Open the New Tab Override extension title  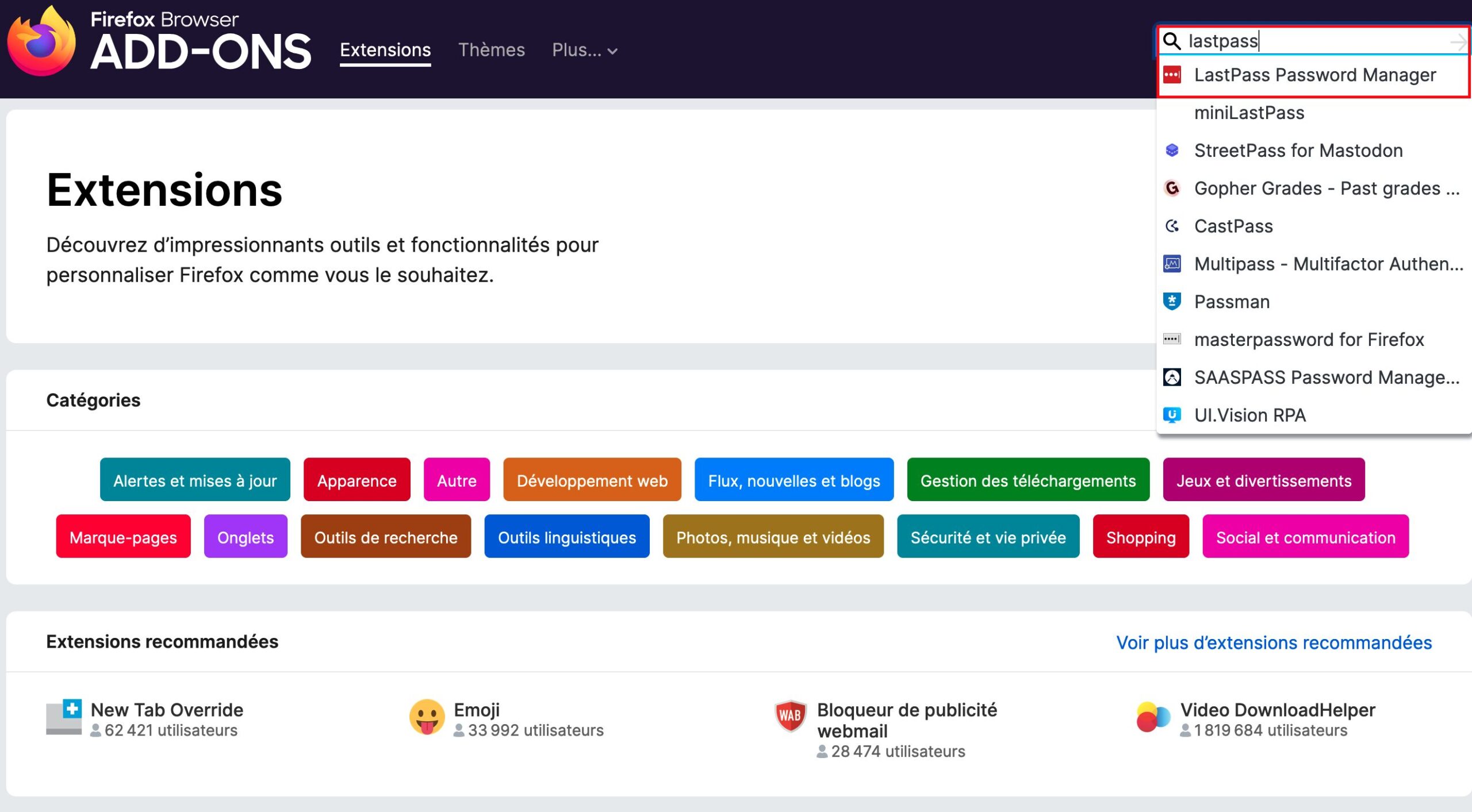pos(167,710)
